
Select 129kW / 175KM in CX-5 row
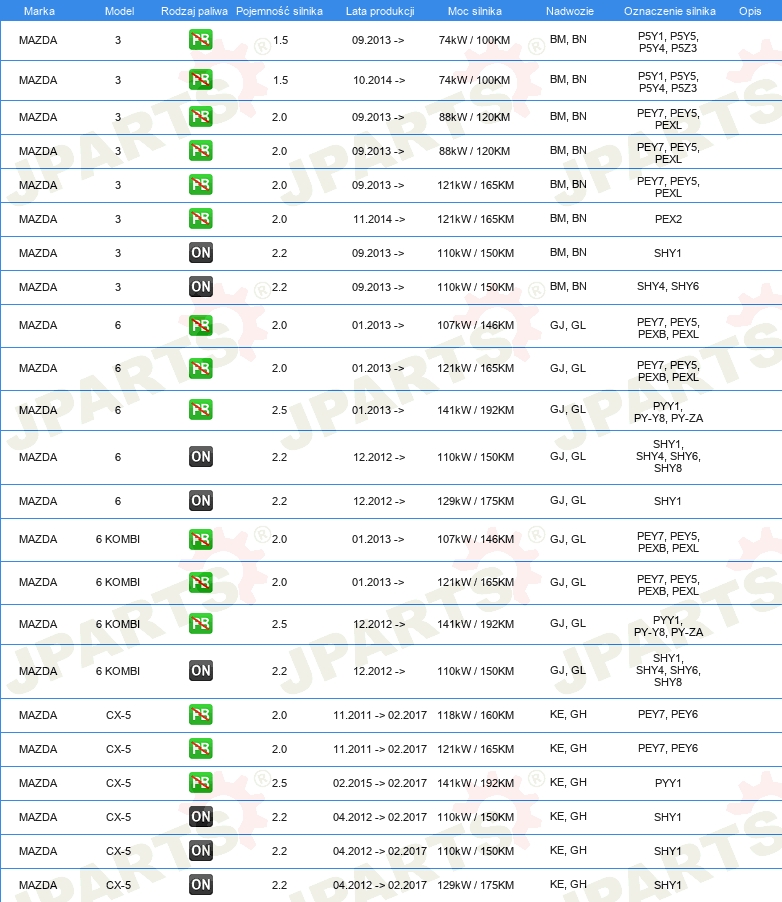tap(475, 885)
